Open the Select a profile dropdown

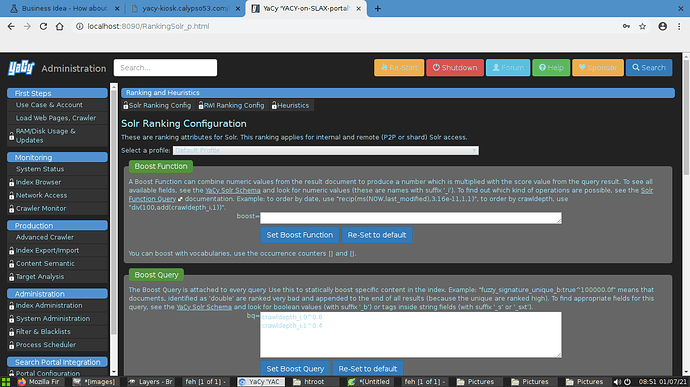point(326,151)
